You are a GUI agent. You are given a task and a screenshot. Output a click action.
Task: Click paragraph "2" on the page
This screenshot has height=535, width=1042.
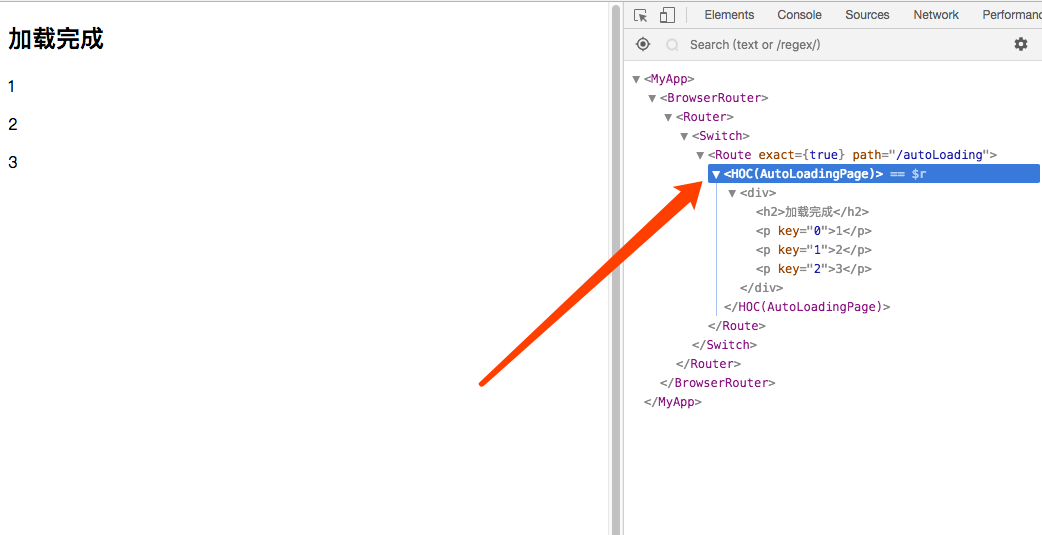(x=13, y=124)
